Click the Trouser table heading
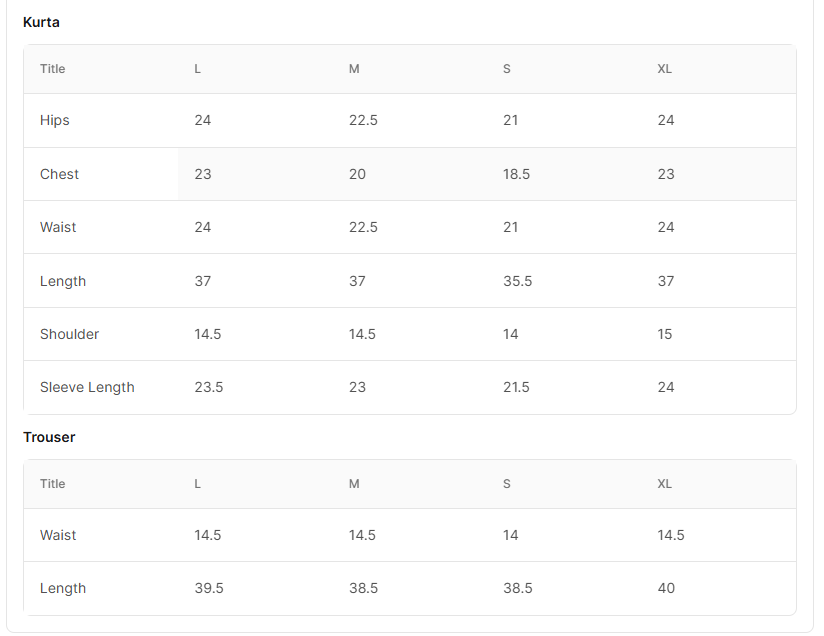The height and width of the screenshot is (636, 824). click(x=49, y=437)
